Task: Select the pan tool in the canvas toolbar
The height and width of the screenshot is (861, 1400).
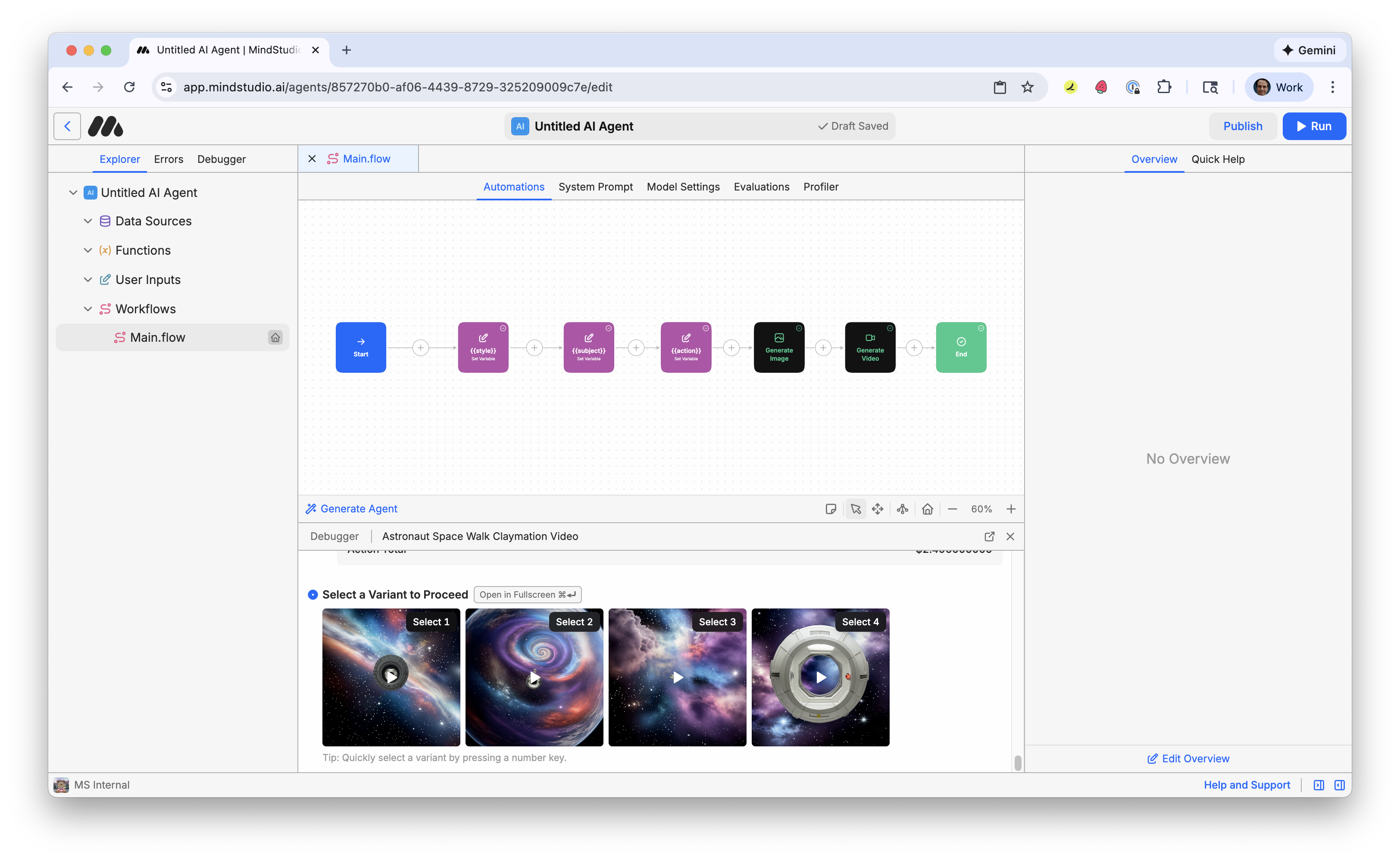Action: [x=878, y=508]
